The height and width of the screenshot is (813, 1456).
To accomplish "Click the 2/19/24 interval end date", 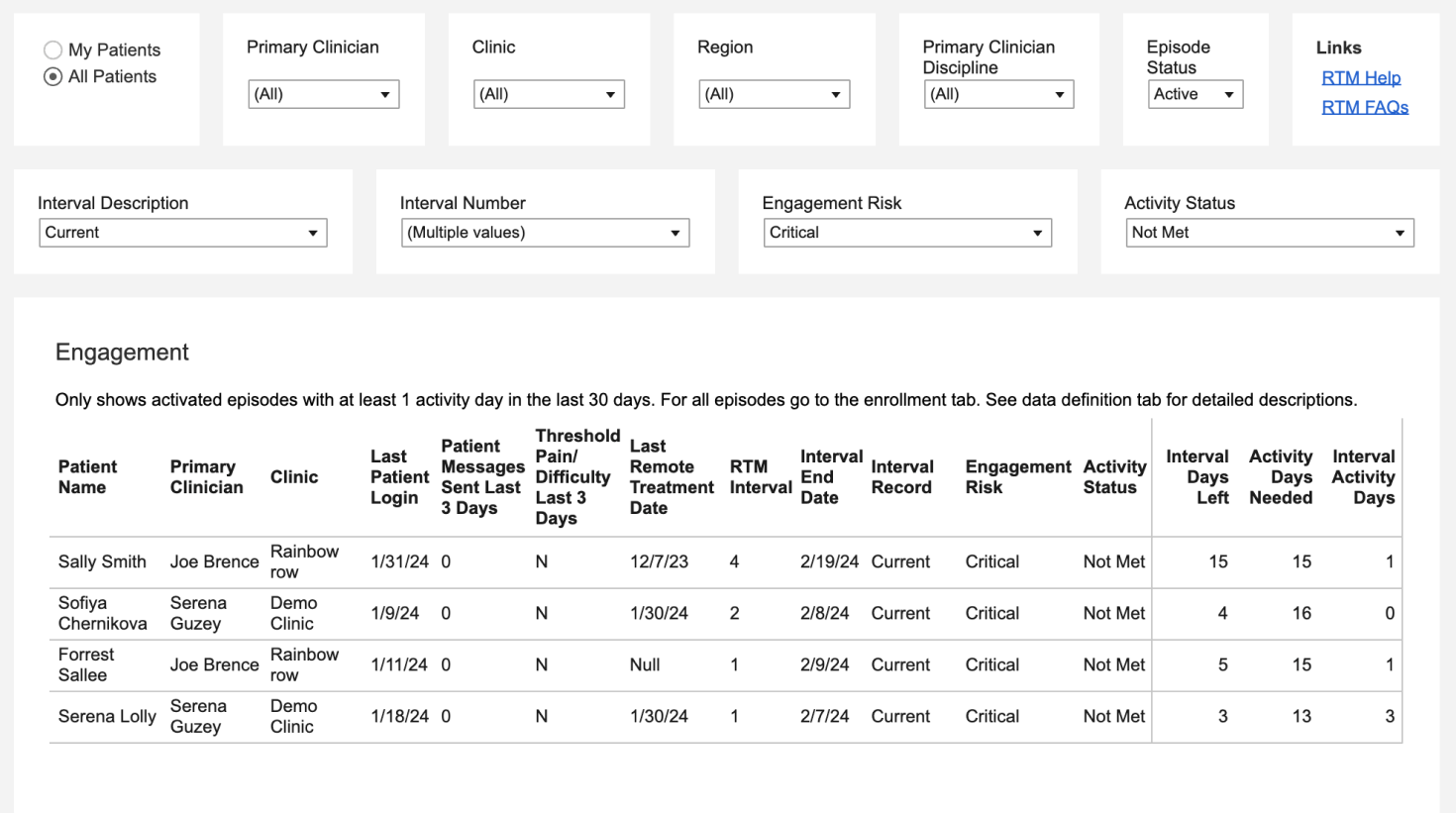I will pos(829,561).
